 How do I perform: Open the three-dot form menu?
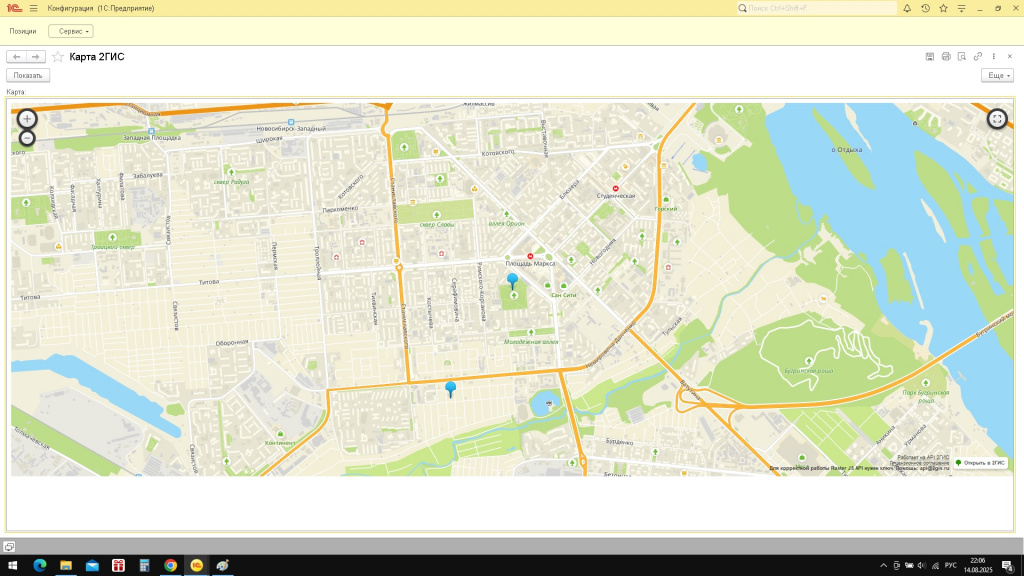pyautogui.click(x=993, y=57)
